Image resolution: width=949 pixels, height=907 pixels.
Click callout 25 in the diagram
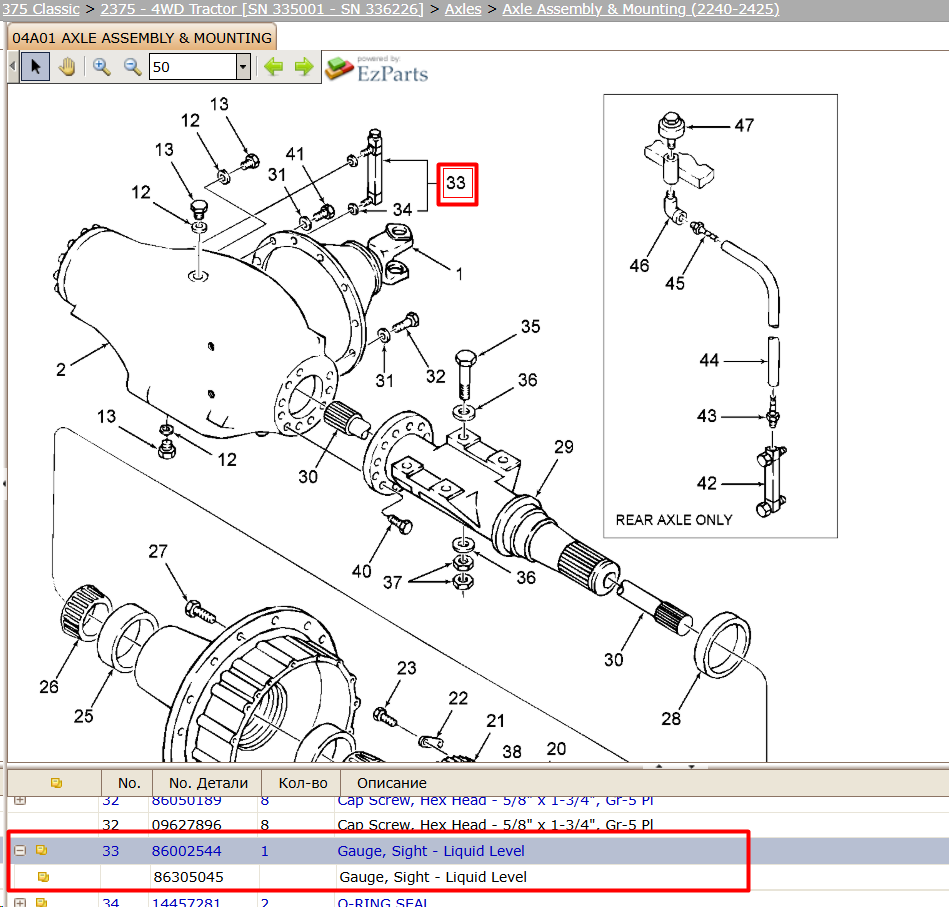tap(84, 716)
